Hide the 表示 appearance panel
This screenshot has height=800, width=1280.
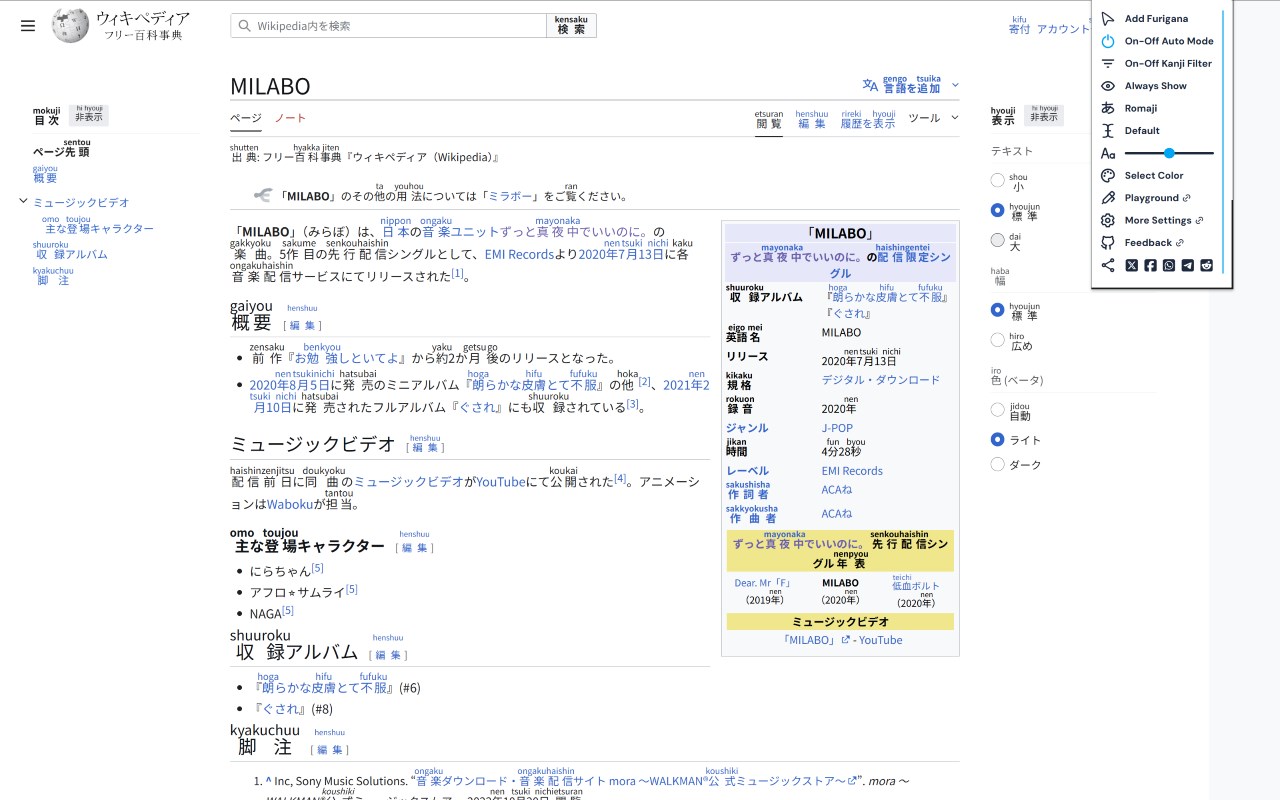[x=1043, y=115]
